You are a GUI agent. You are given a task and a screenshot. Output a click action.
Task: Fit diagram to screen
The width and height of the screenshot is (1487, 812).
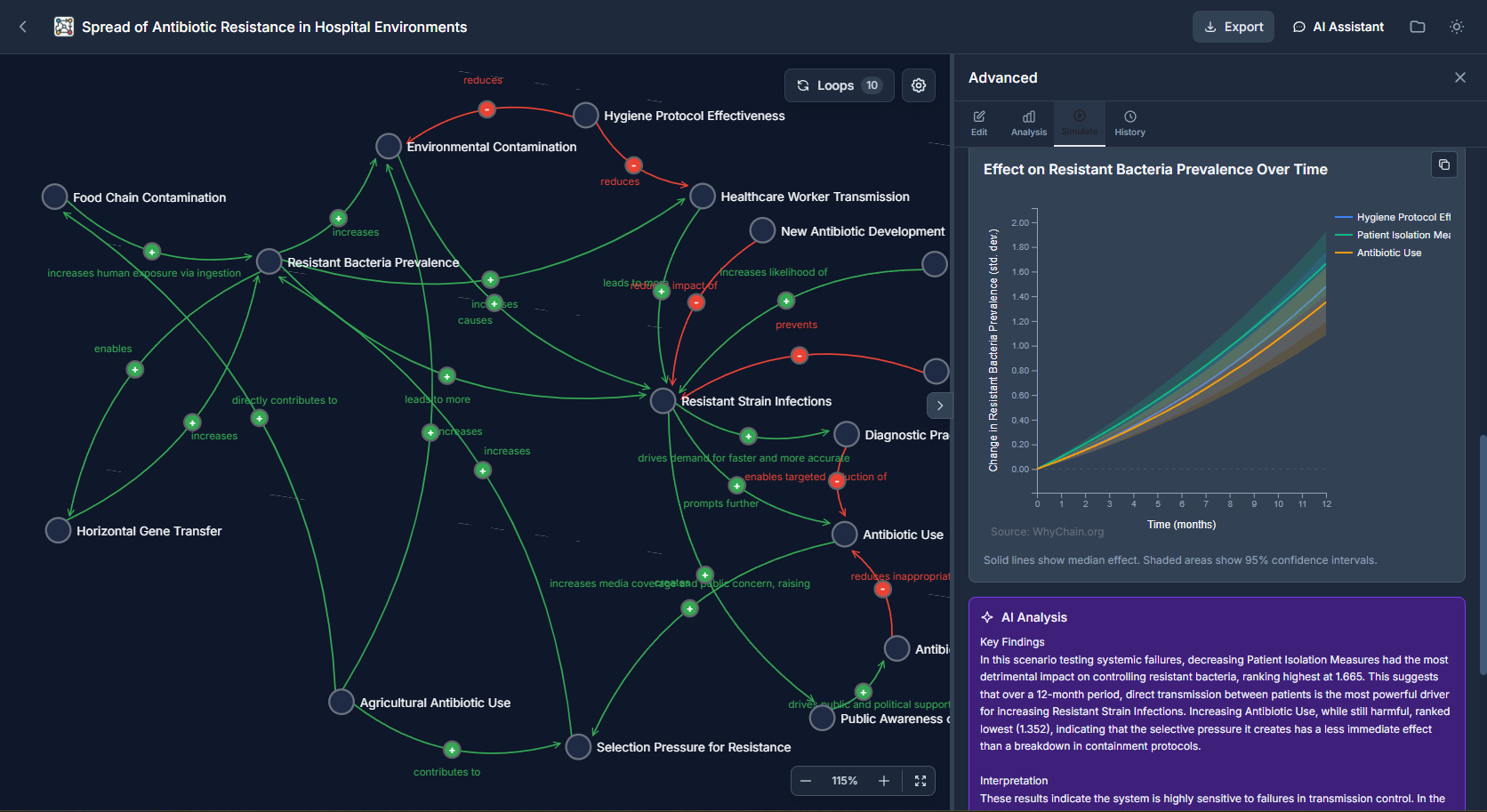(920, 781)
